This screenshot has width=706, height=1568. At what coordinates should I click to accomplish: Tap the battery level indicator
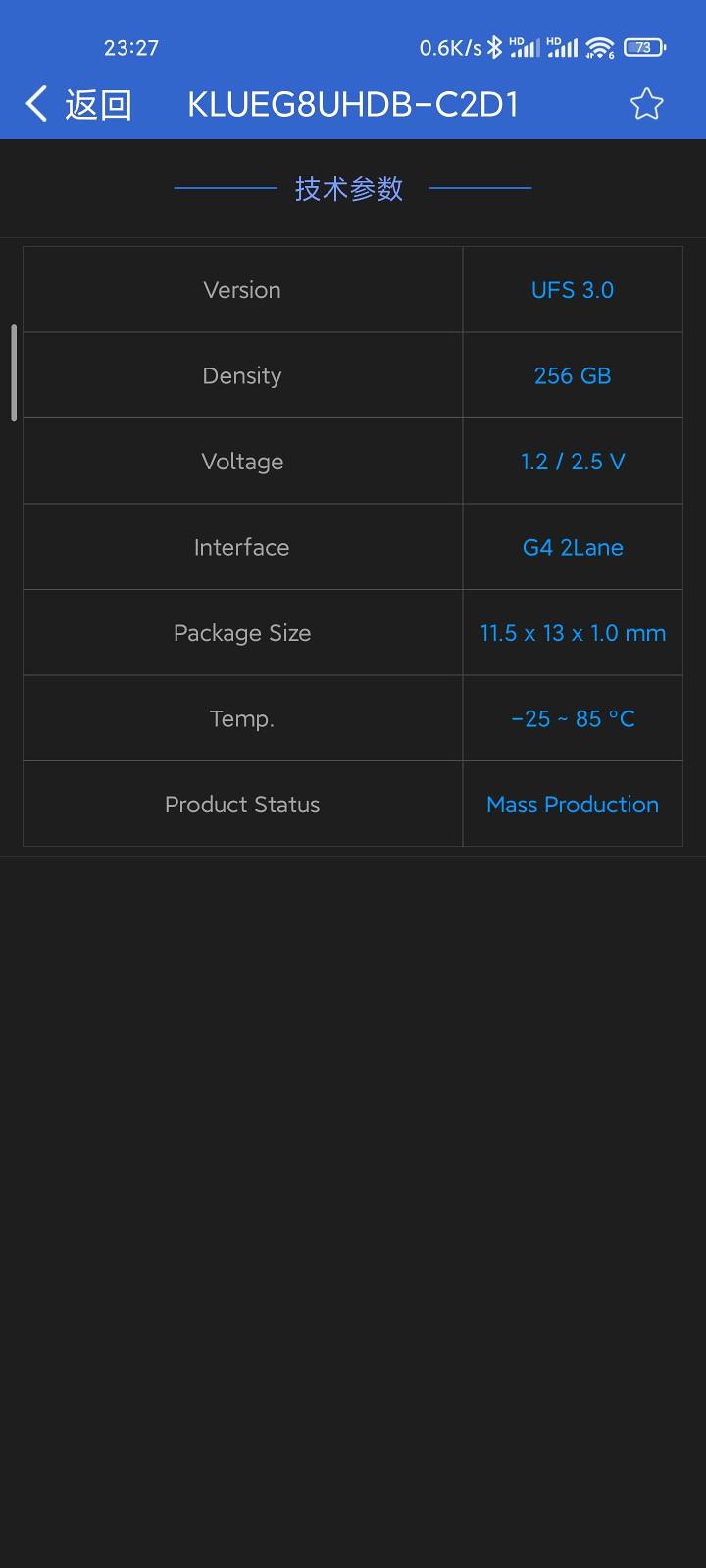tap(644, 47)
